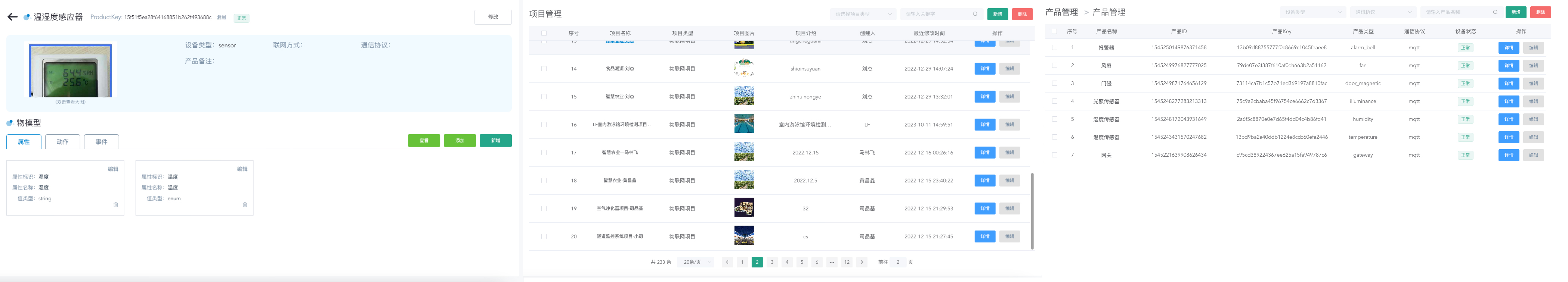Click 产品管理 first breadcrumb item
The width and height of the screenshot is (1568, 282).
pos(1061,12)
